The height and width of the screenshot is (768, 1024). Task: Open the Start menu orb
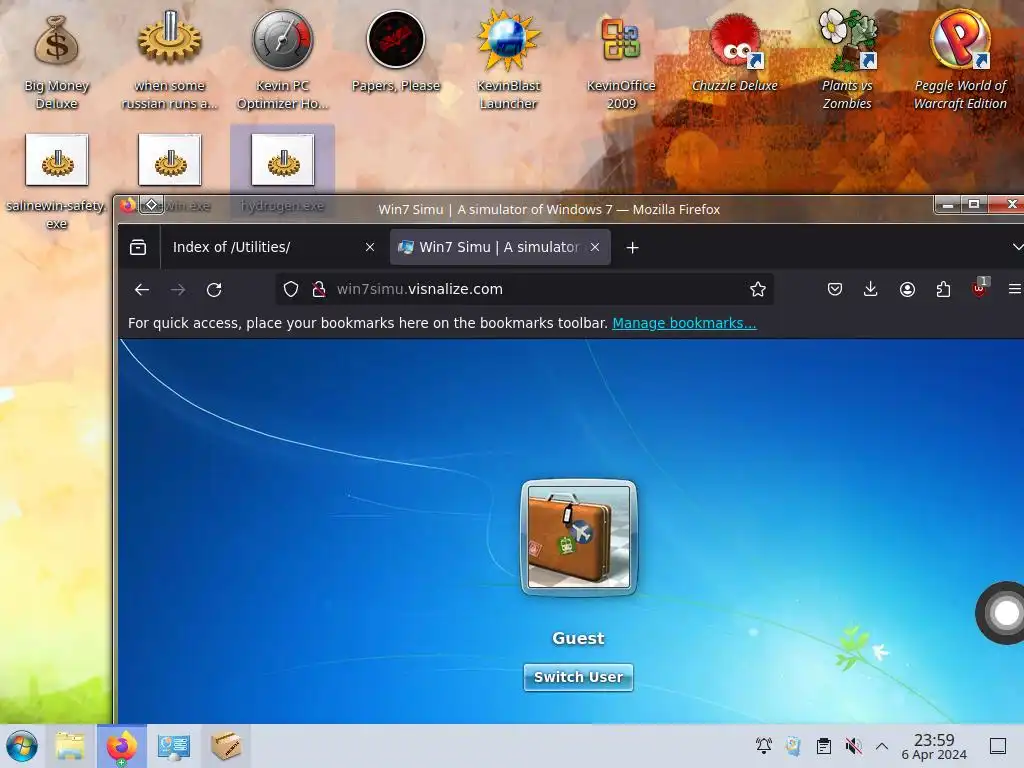tap(22, 746)
